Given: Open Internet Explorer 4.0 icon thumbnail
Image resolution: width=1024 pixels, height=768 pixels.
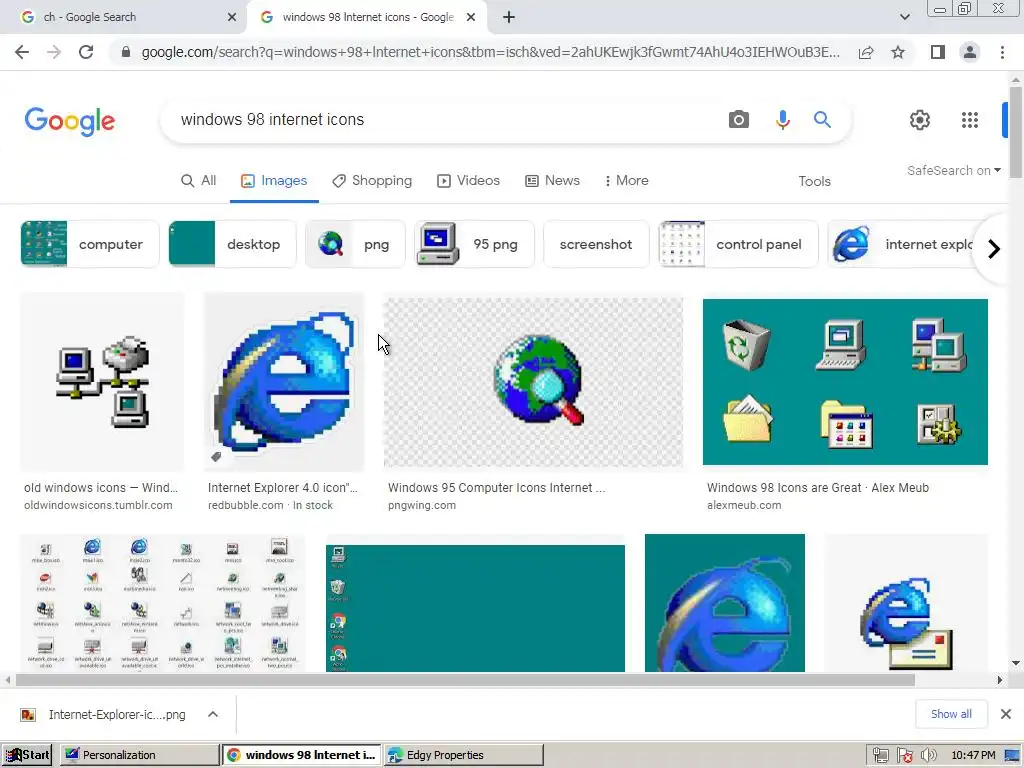Looking at the screenshot, I should [283, 381].
